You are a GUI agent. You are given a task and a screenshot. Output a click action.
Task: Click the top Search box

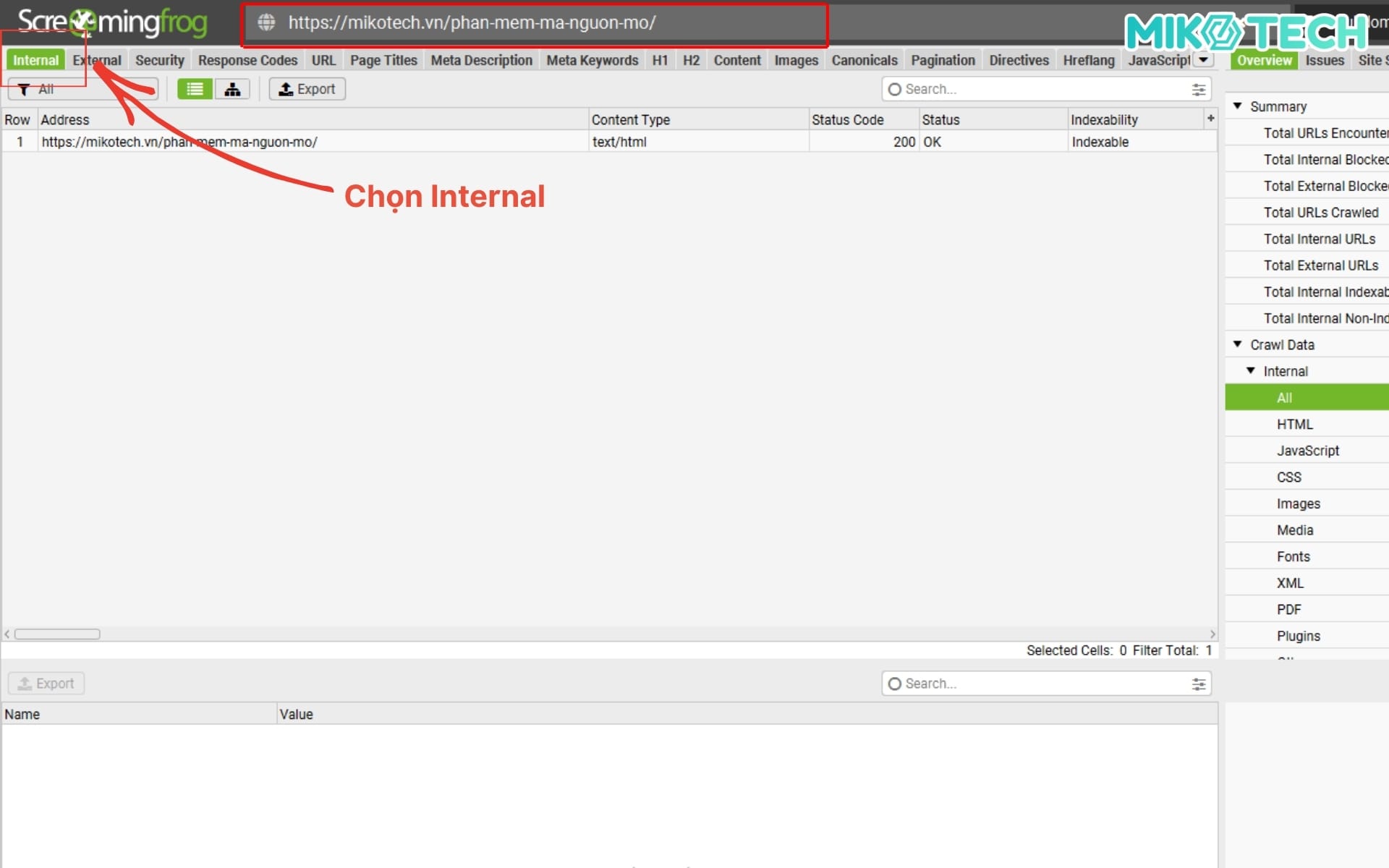pos(1013,89)
